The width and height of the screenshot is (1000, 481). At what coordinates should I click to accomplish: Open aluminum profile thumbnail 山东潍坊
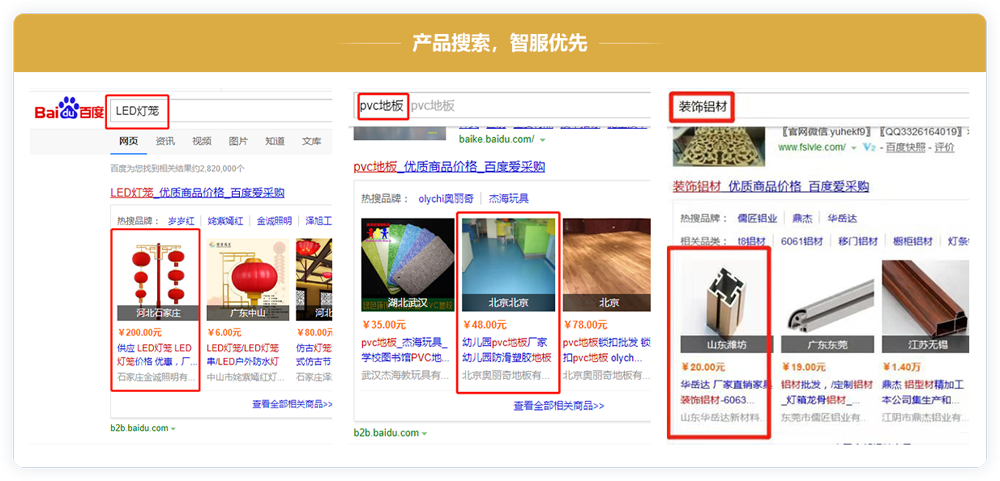pos(726,307)
